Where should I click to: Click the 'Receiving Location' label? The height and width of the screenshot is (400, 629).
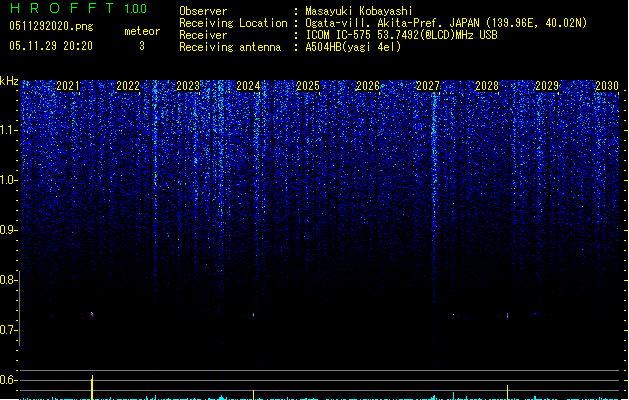[233, 23]
